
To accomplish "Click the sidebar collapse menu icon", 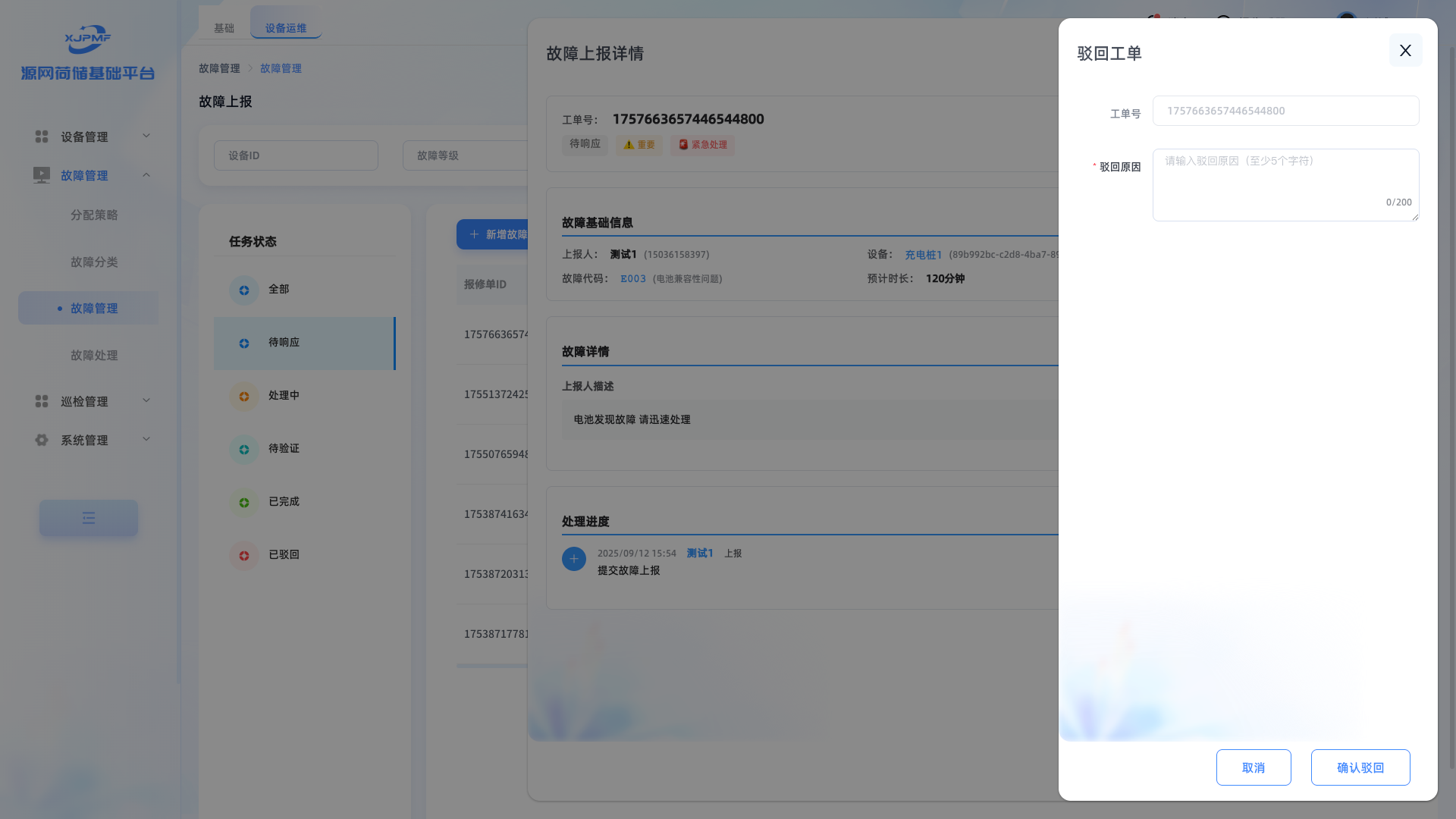I will pyautogui.click(x=89, y=518).
